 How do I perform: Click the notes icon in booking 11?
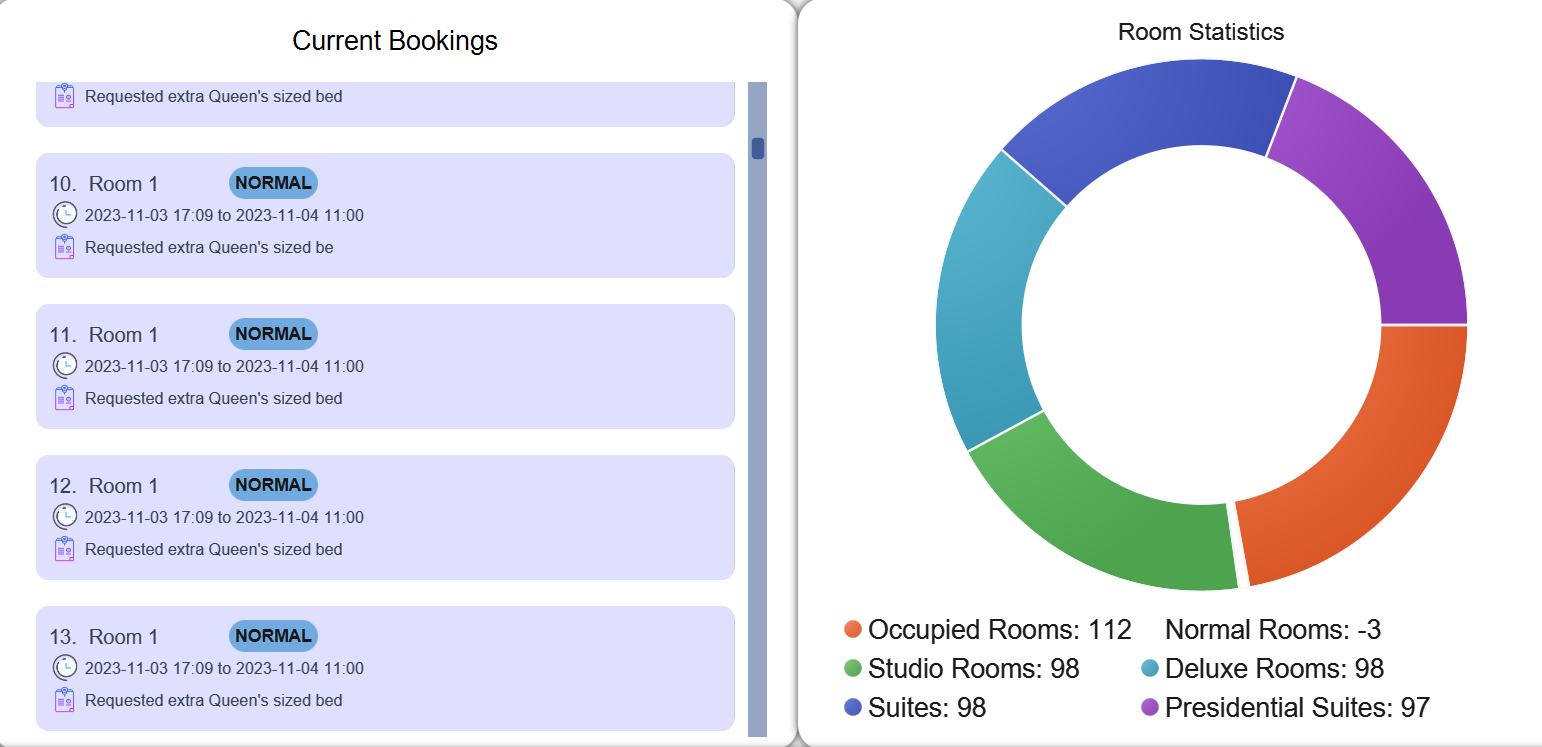65,398
